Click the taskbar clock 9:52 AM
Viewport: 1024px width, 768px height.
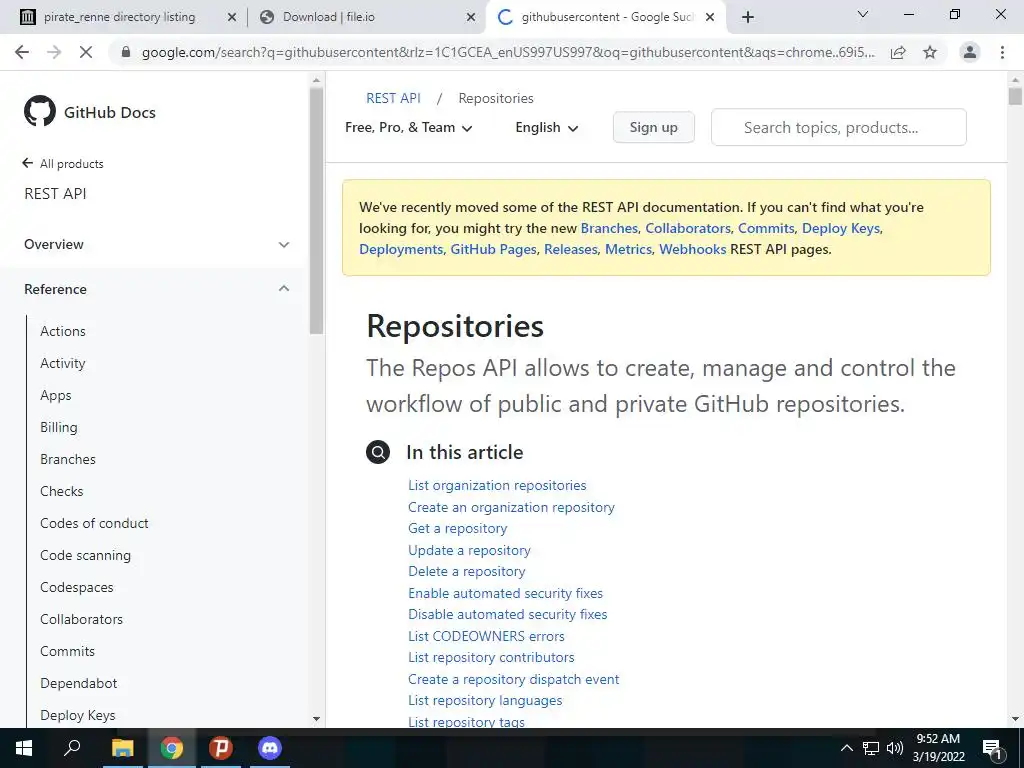pos(938,739)
